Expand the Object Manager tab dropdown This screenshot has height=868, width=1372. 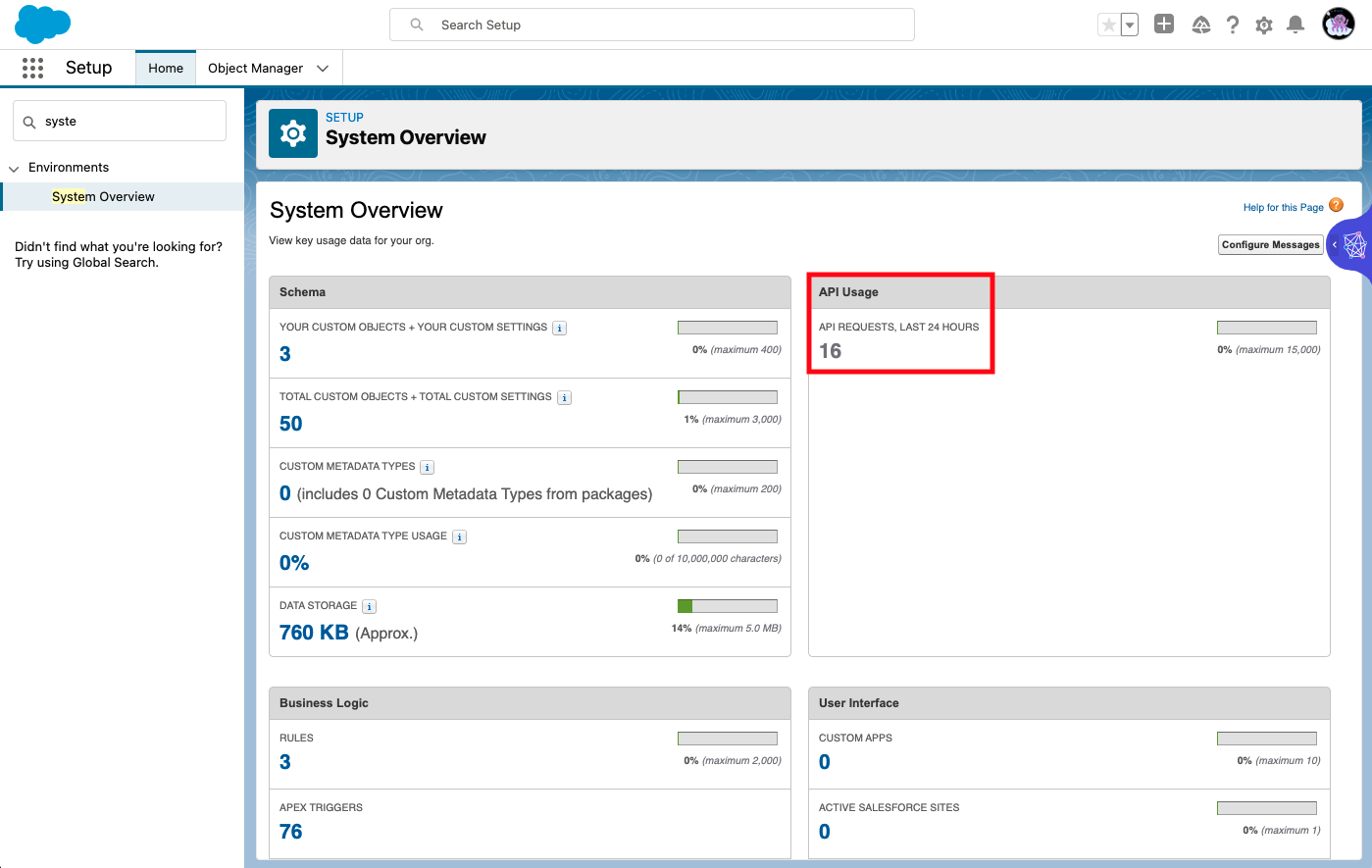click(323, 69)
